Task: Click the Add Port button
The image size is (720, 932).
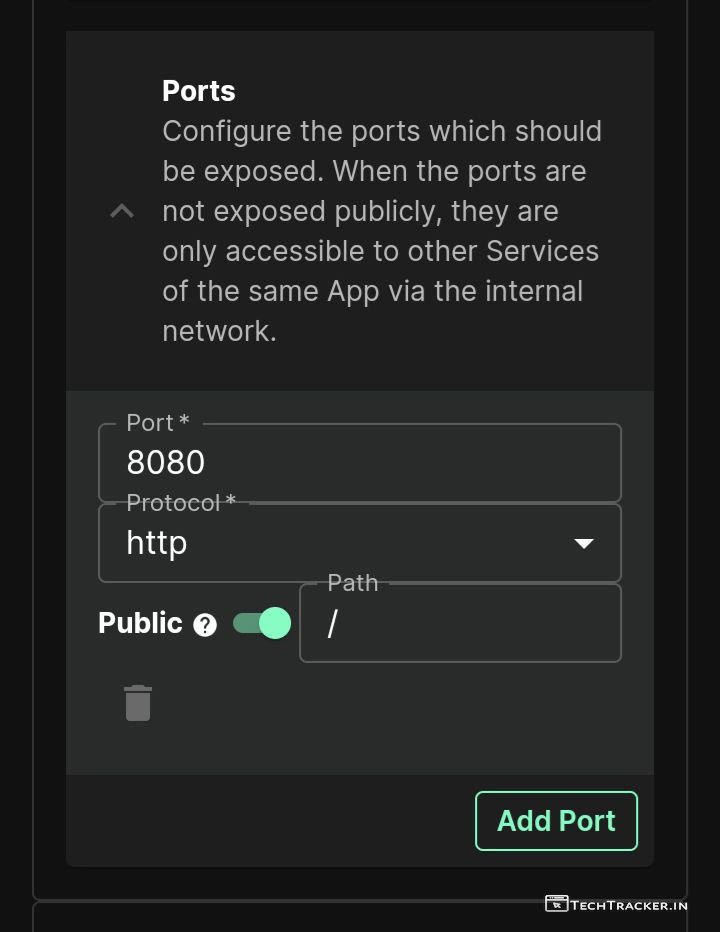Action: coord(556,821)
